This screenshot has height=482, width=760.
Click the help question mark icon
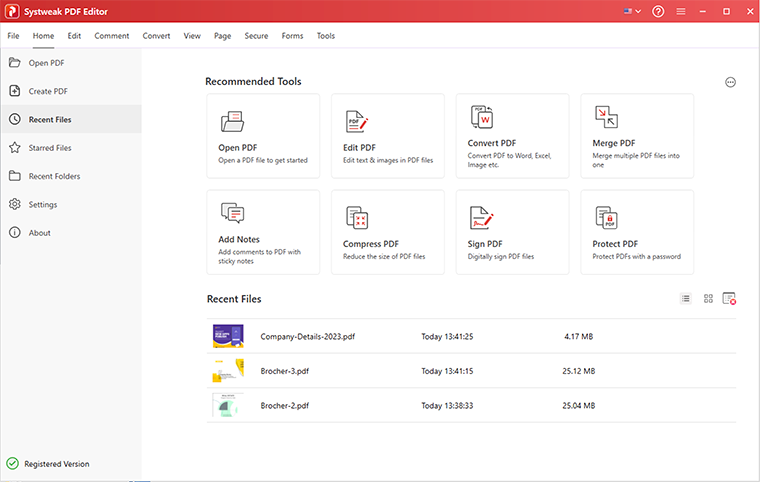click(658, 11)
